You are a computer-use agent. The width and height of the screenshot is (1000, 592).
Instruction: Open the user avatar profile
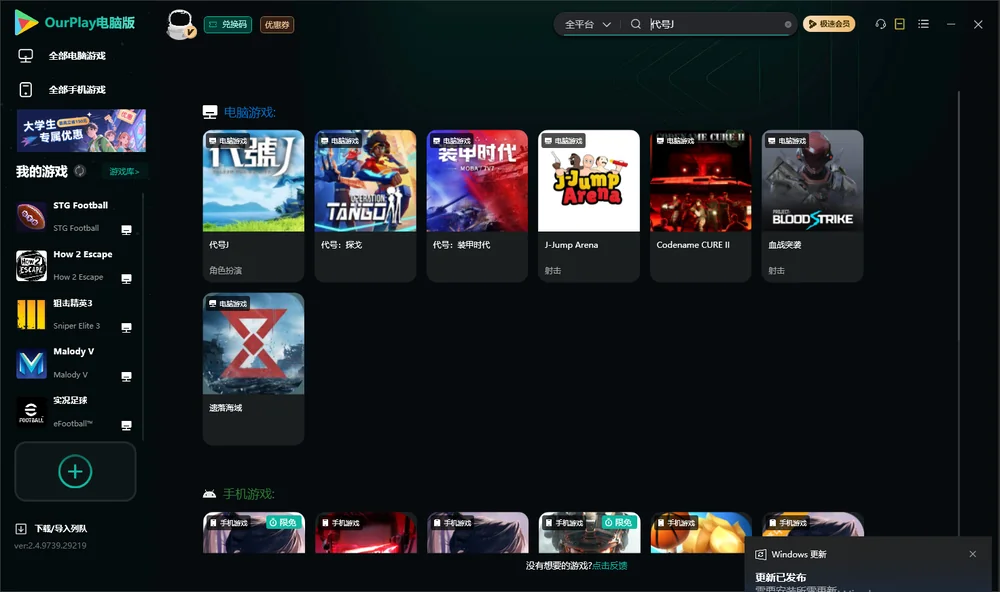point(180,25)
